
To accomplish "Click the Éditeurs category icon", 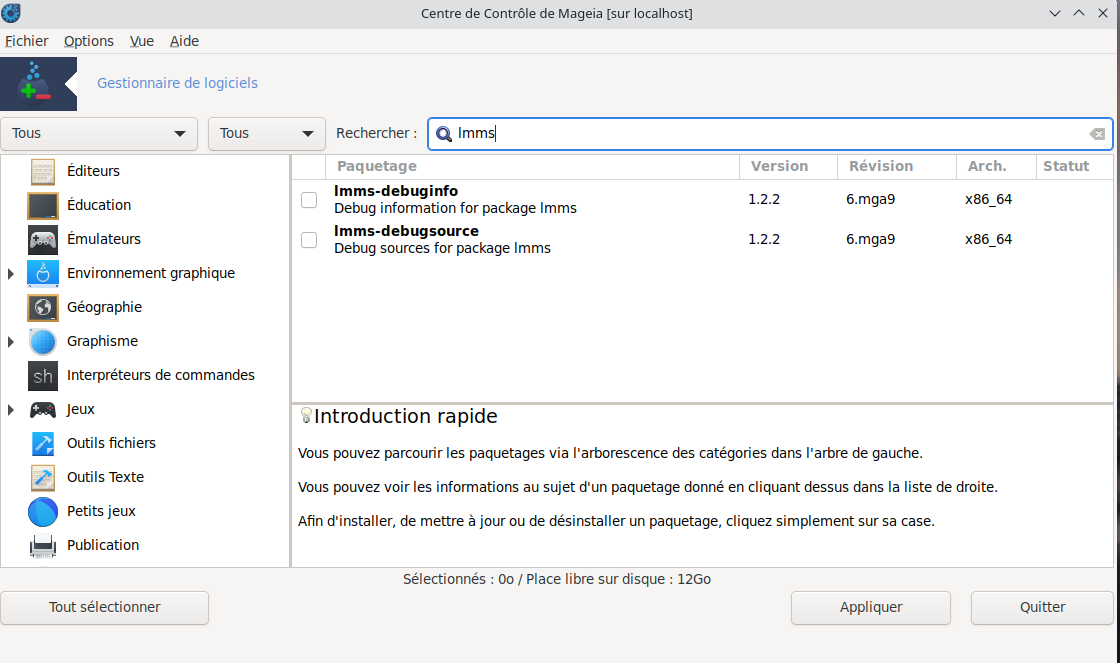I will (43, 171).
